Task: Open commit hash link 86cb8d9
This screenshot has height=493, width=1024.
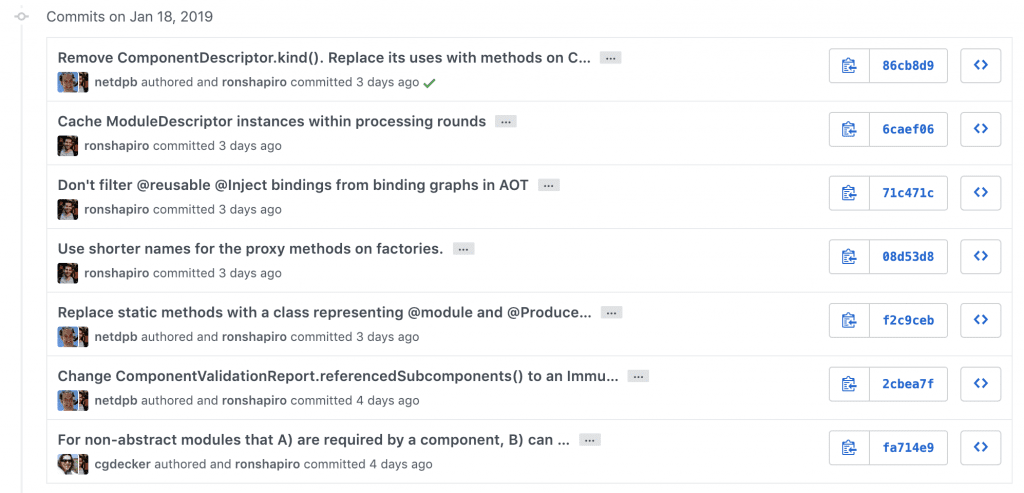Action: 908,66
